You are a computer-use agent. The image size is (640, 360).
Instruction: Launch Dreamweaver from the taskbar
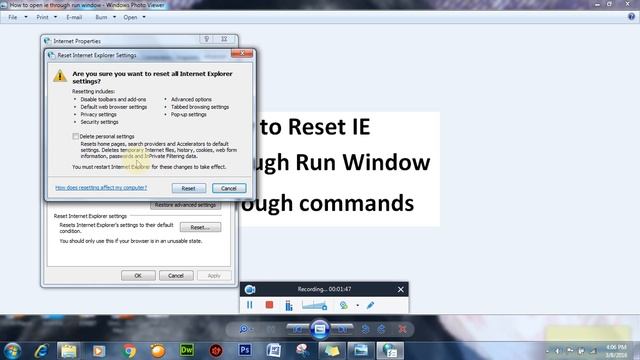(x=187, y=350)
